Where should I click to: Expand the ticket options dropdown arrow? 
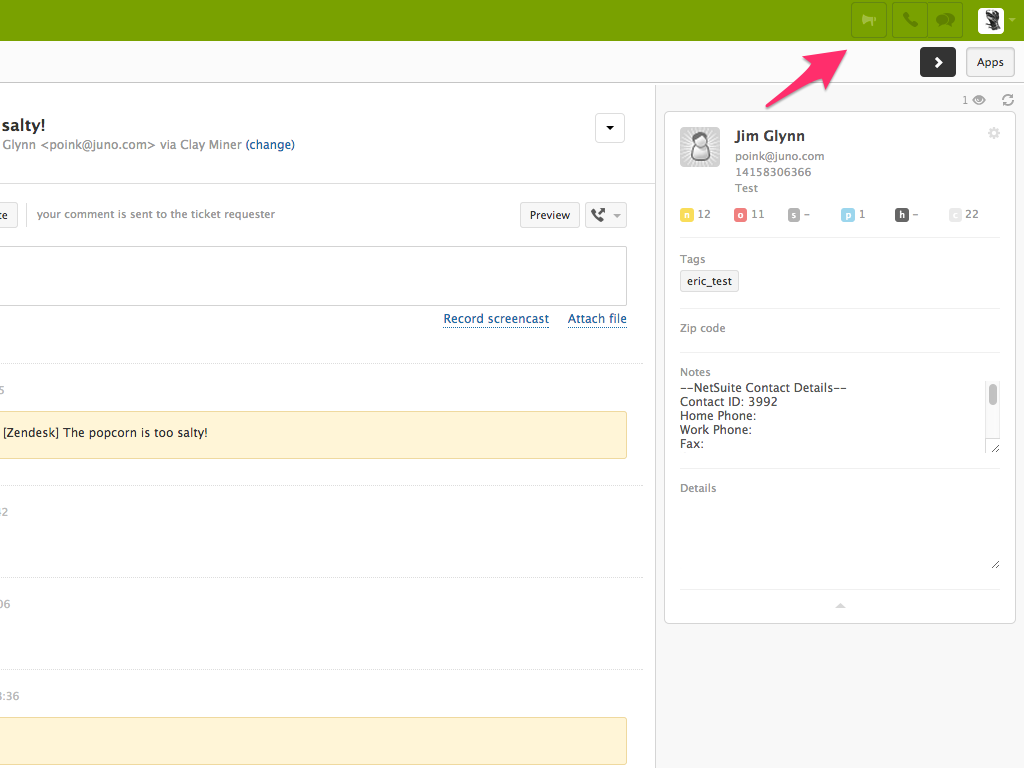coord(610,128)
